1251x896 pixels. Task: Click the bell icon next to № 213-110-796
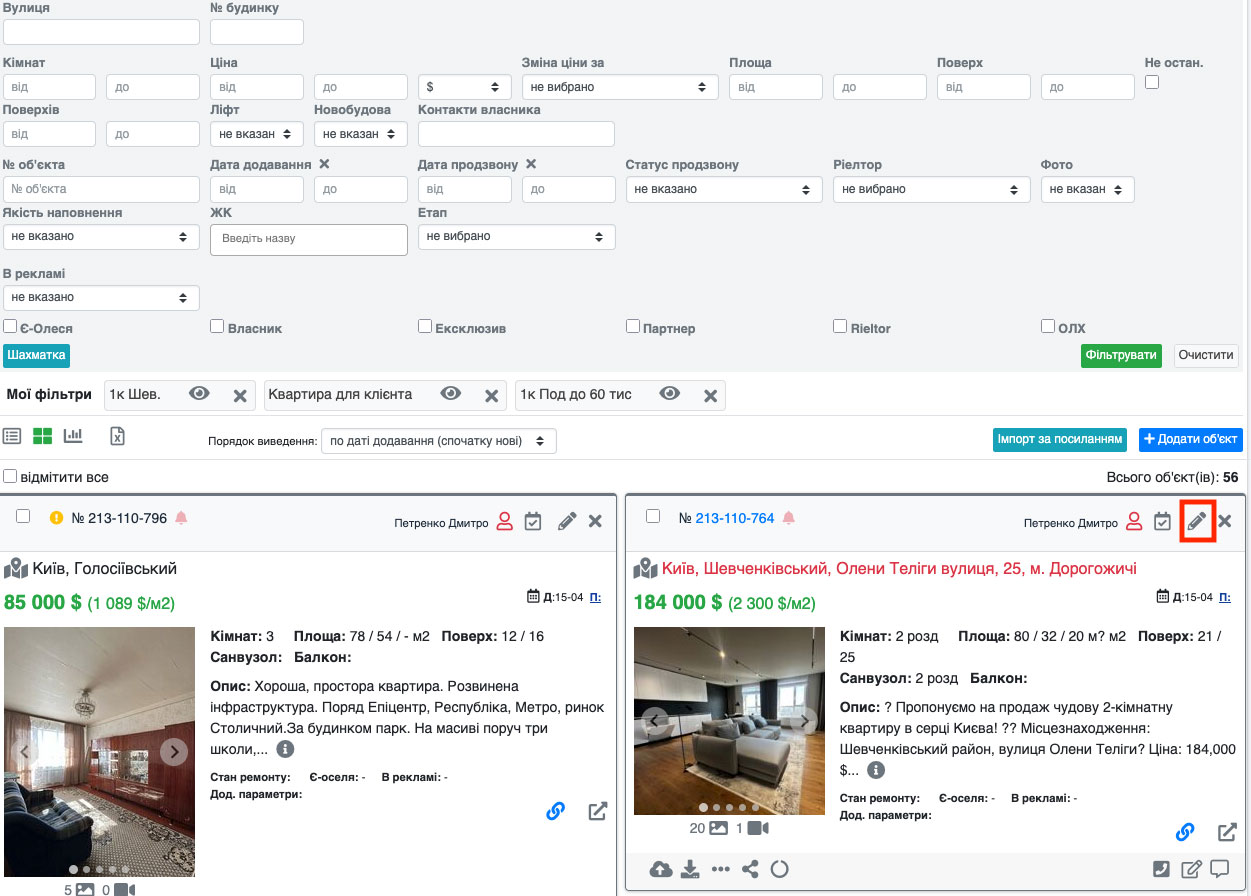[x=181, y=518]
